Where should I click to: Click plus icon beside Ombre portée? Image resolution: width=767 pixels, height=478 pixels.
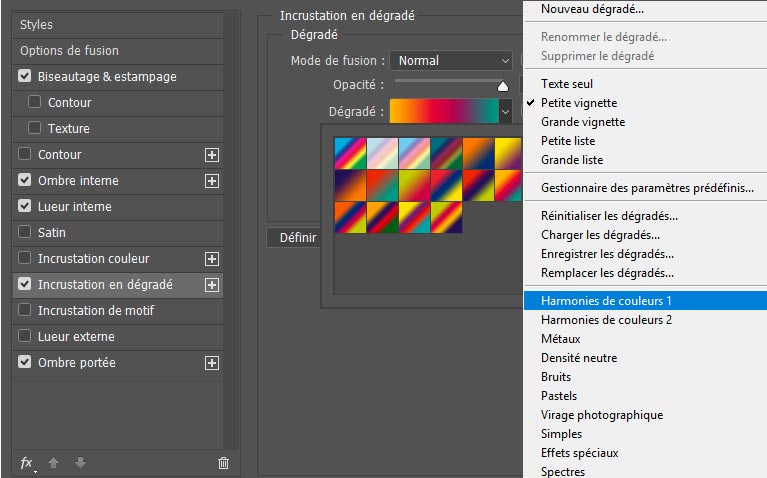[211, 363]
